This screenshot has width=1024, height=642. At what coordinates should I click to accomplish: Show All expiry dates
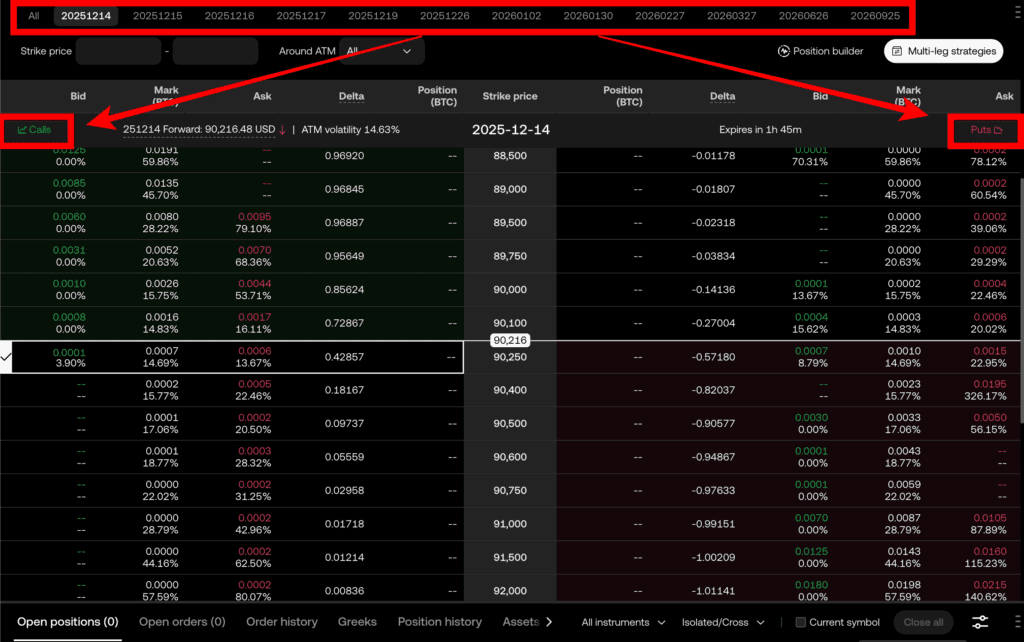pos(34,16)
